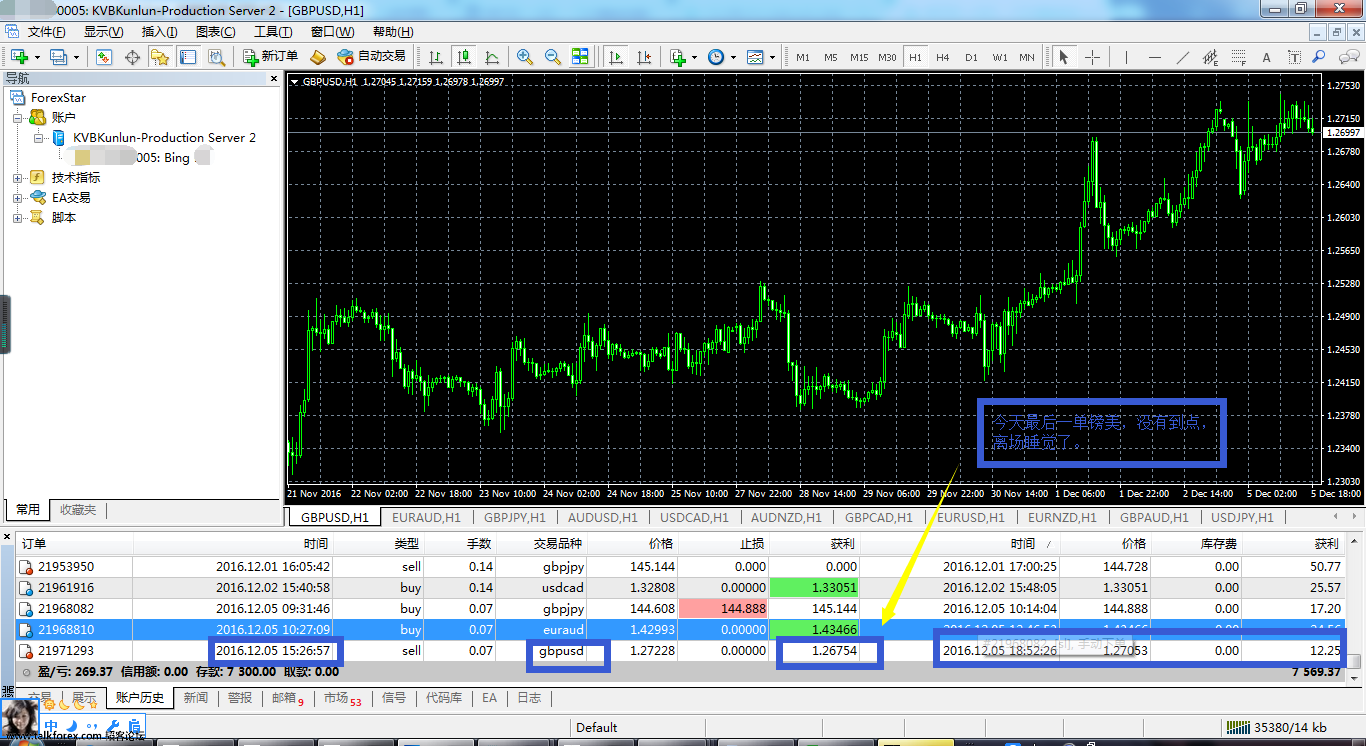This screenshot has width=1366, height=746.
Task: Switch to the USDJPY,H1 chart tab
Action: pos(1242,518)
